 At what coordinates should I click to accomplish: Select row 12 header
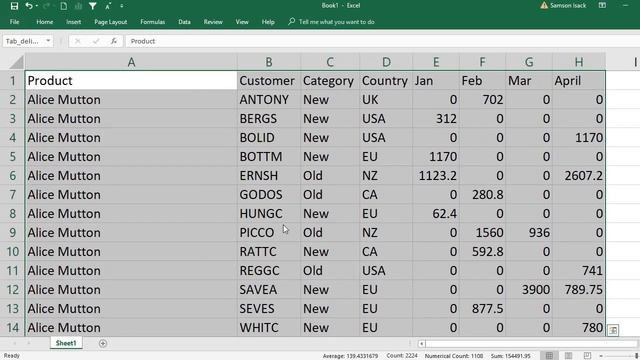pyautogui.click(x=13, y=289)
